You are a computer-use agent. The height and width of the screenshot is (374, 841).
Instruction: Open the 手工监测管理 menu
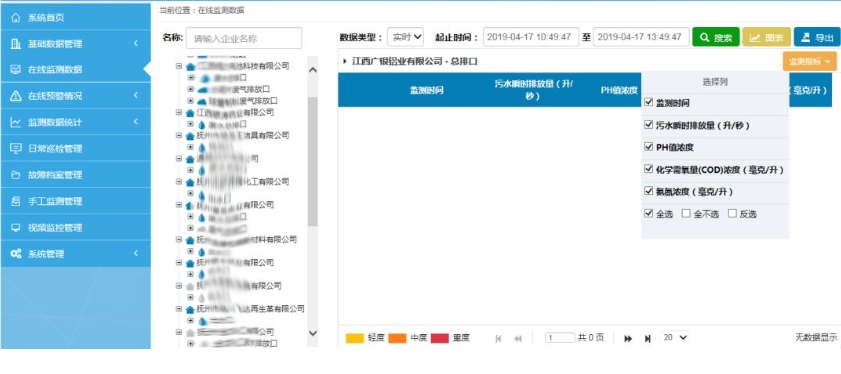pyautogui.click(x=75, y=201)
